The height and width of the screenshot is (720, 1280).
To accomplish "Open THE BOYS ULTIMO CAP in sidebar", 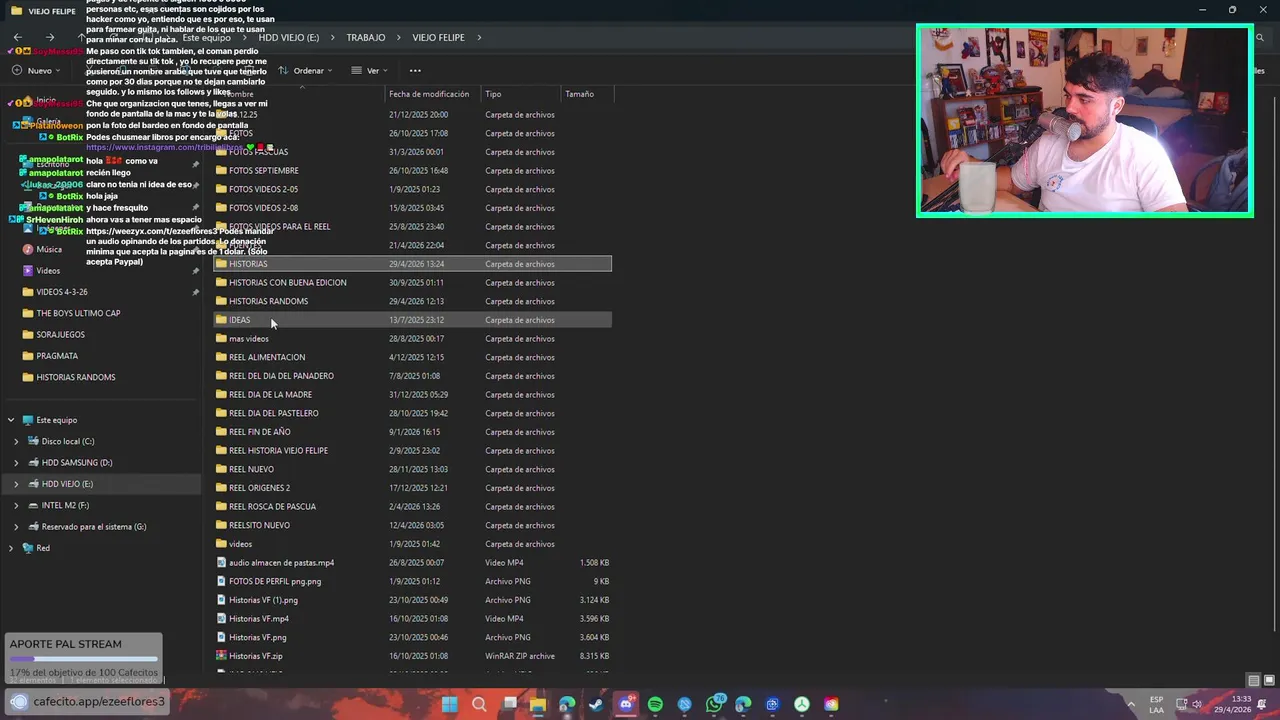I will pos(78,313).
